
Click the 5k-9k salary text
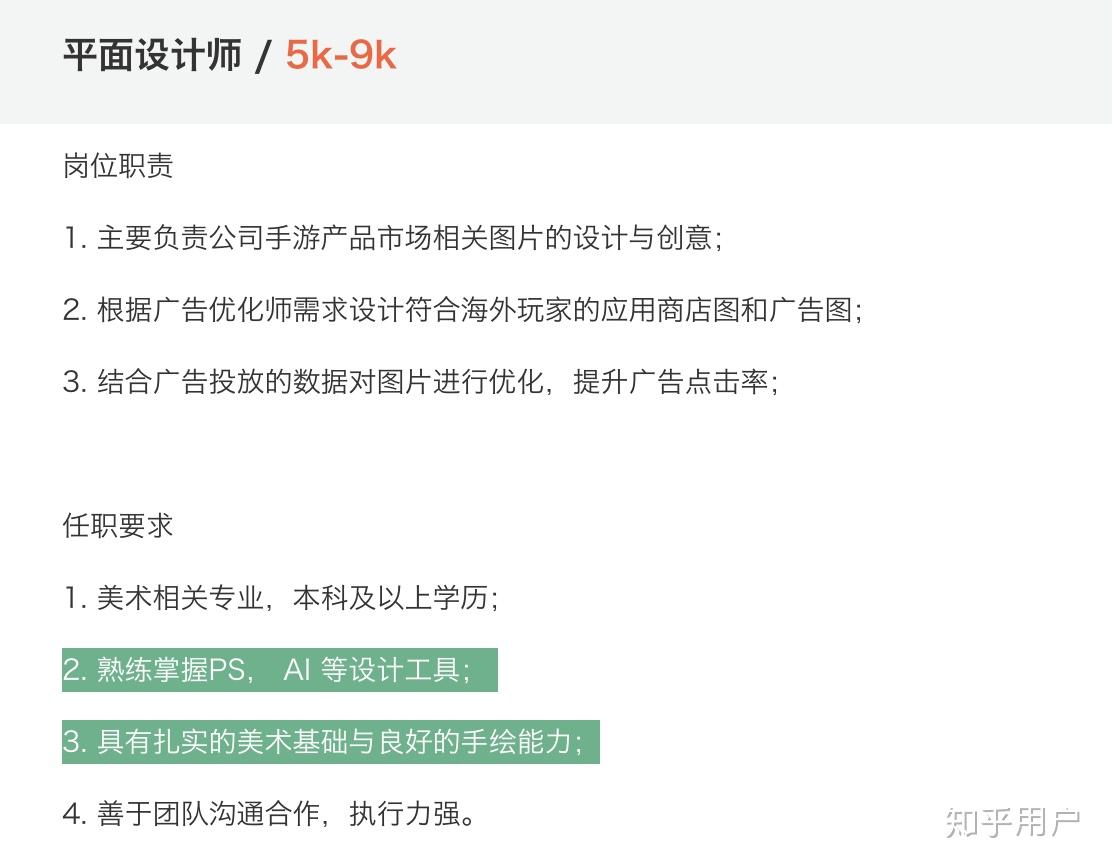point(340,55)
